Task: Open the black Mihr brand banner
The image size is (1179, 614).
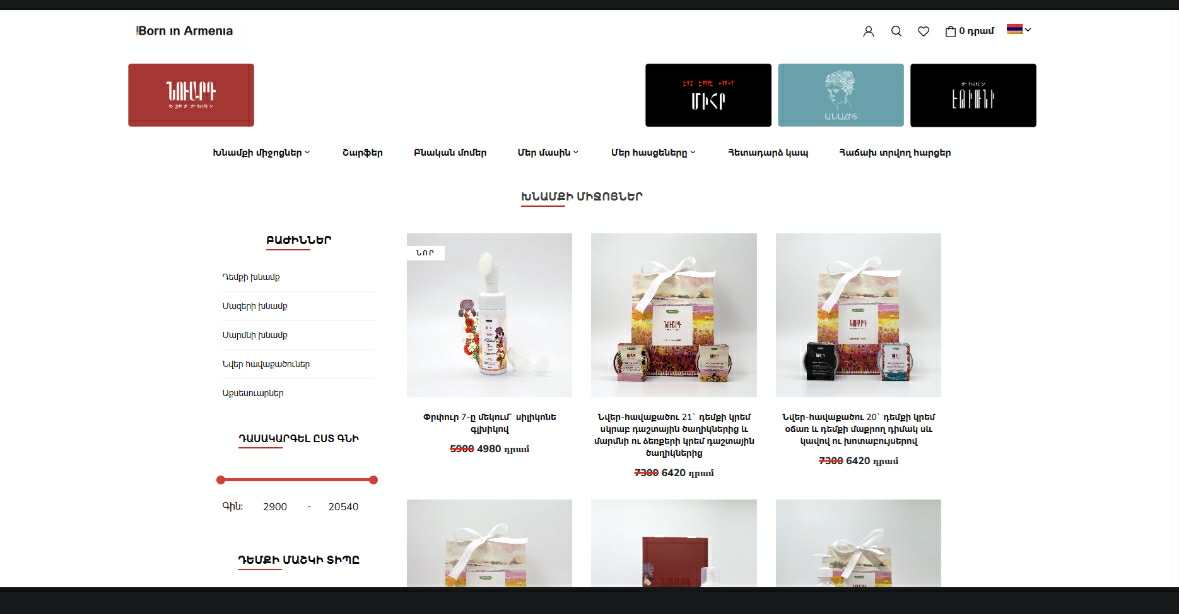Action: (x=708, y=95)
